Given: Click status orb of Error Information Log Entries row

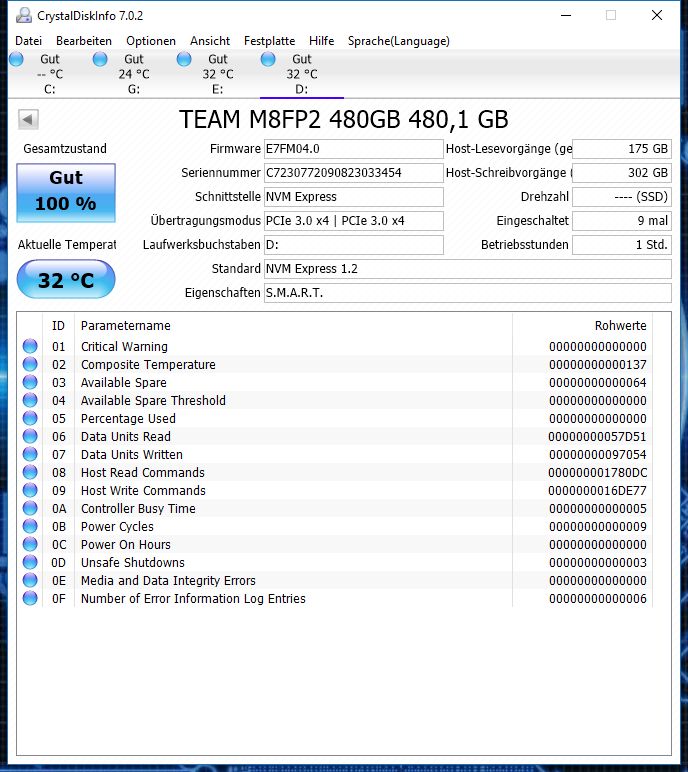Looking at the screenshot, I should 30,598.
